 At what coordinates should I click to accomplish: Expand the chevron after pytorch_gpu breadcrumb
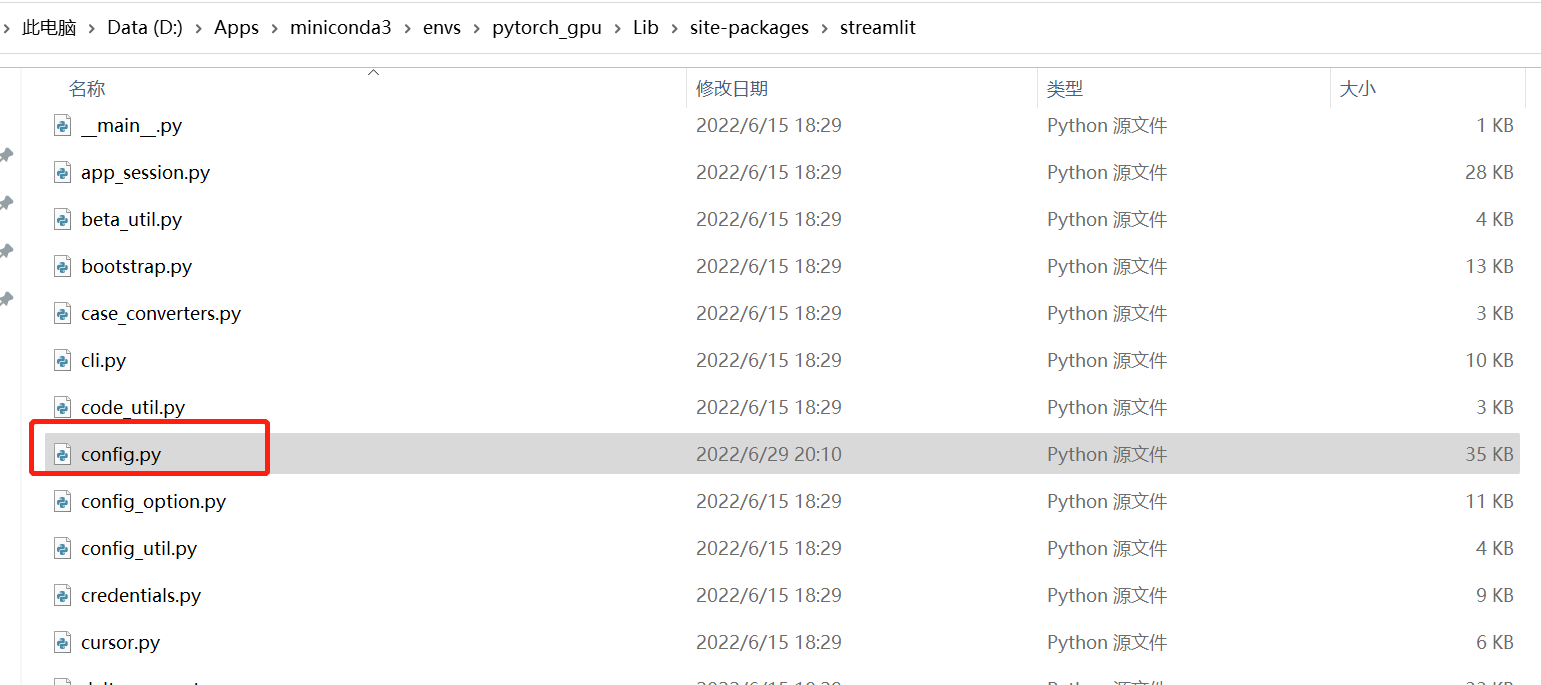click(617, 28)
